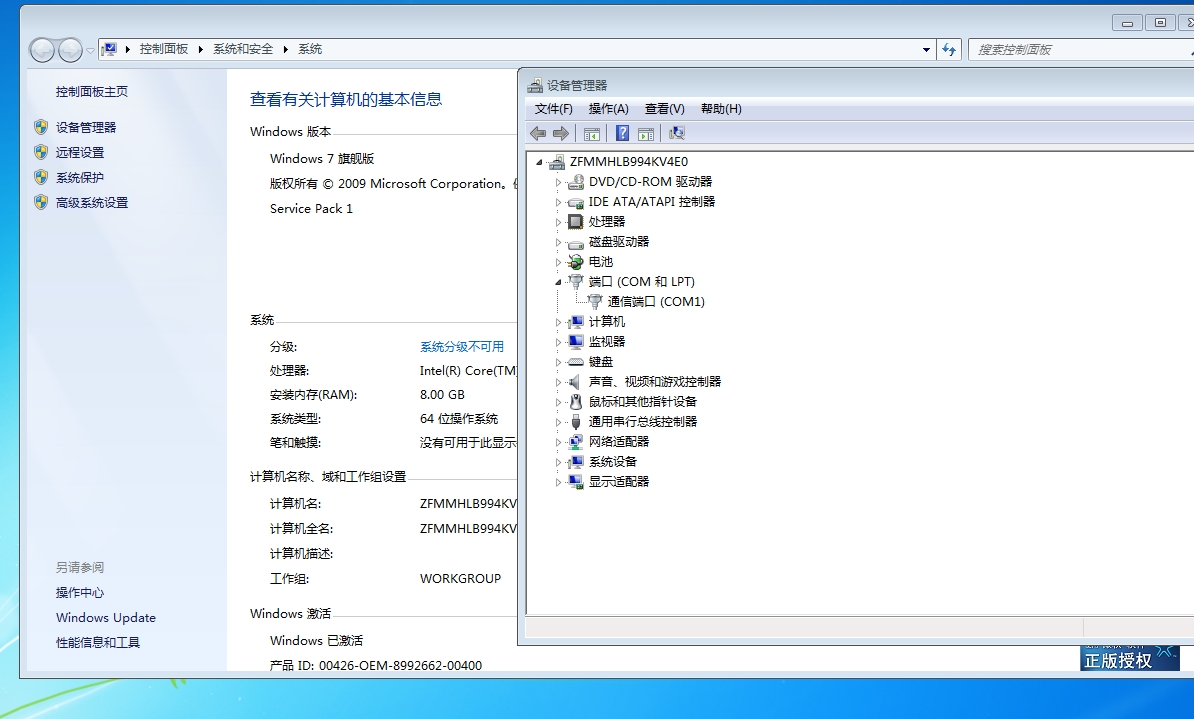Expand the 网络适配器 node
The height and width of the screenshot is (719, 1194).
[x=558, y=442]
